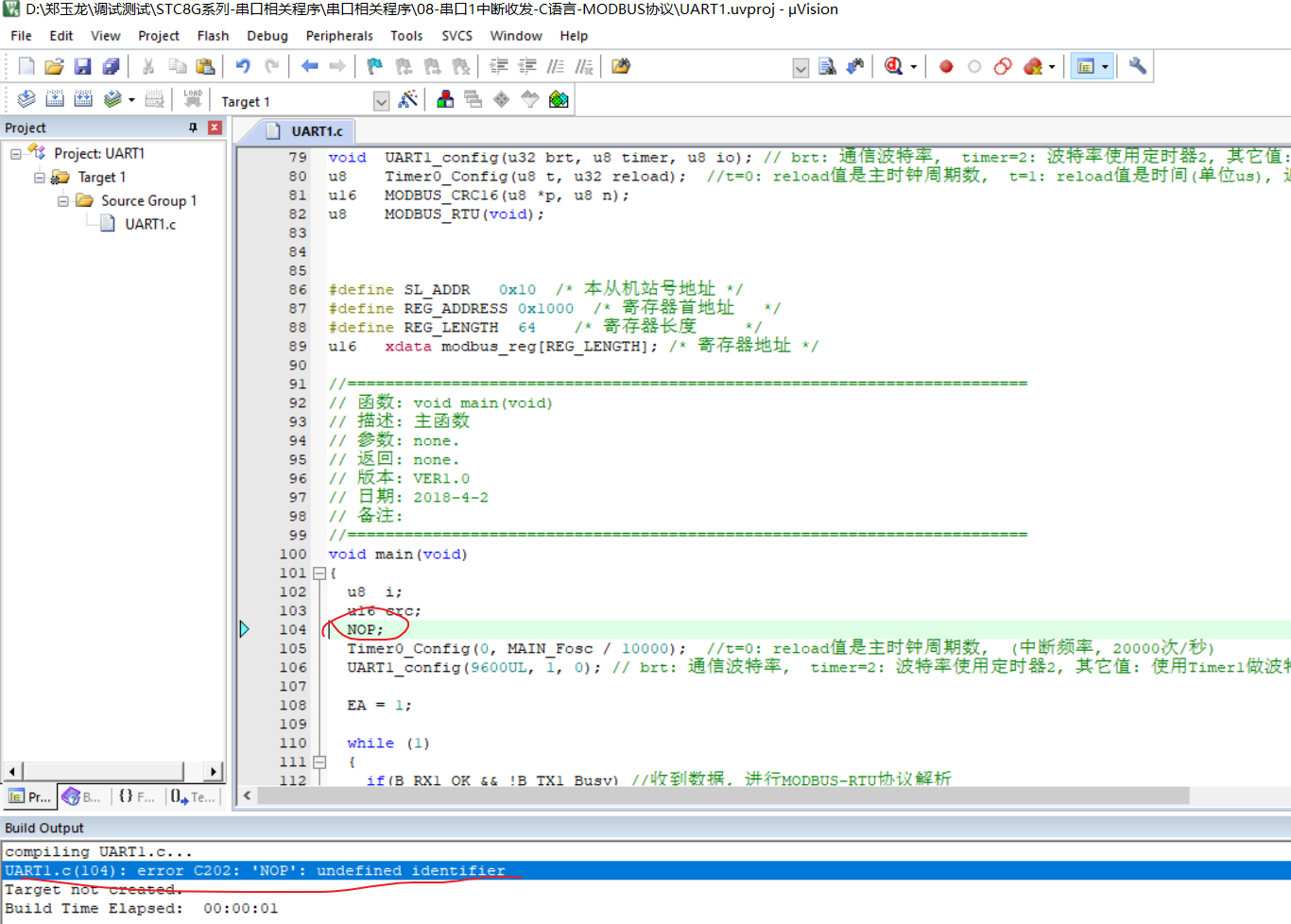Collapse the Source Group 1 tree node
Screen dimensions: 1291x924
62,200
